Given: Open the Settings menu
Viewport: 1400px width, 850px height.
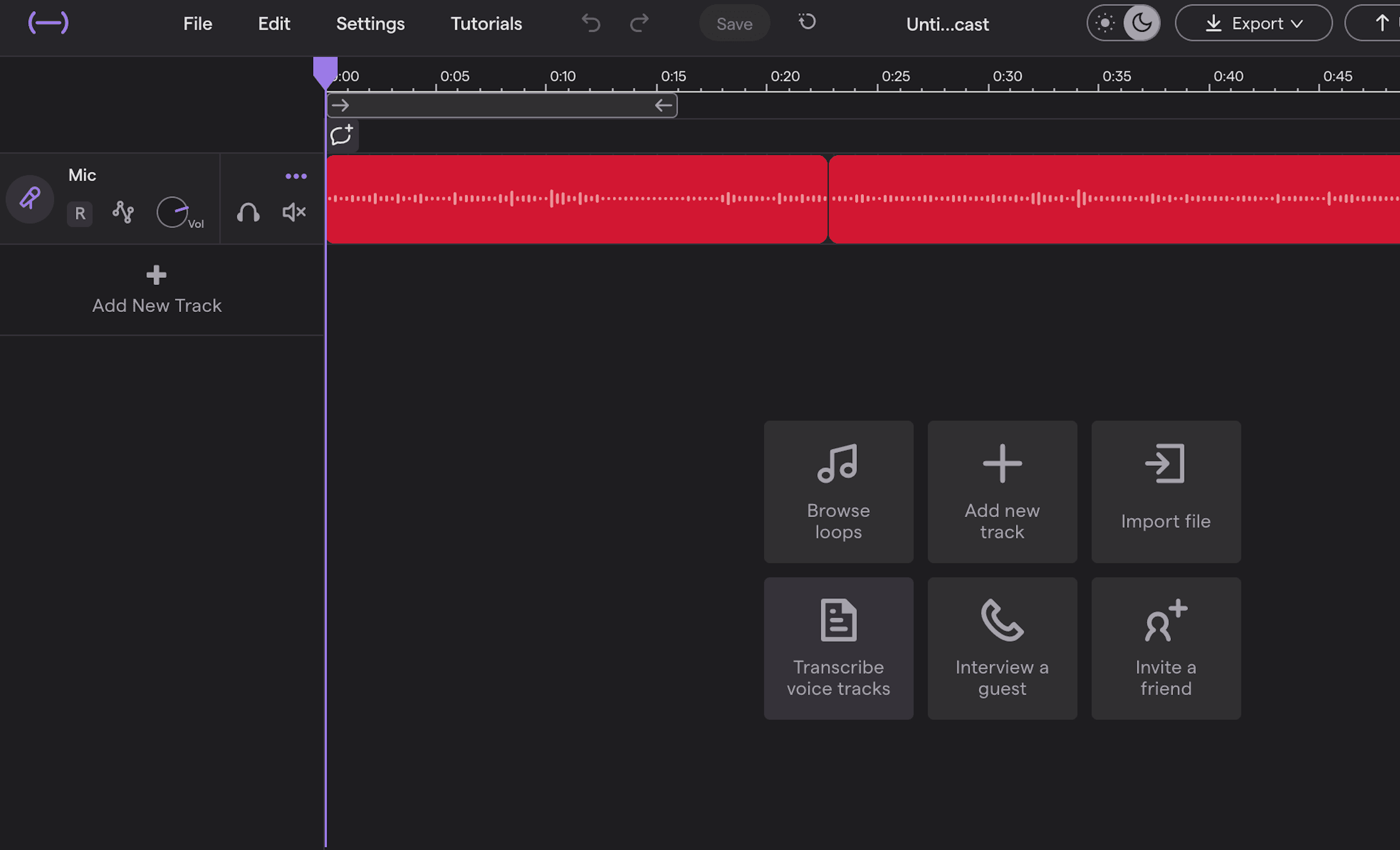Looking at the screenshot, I should 370,24.
